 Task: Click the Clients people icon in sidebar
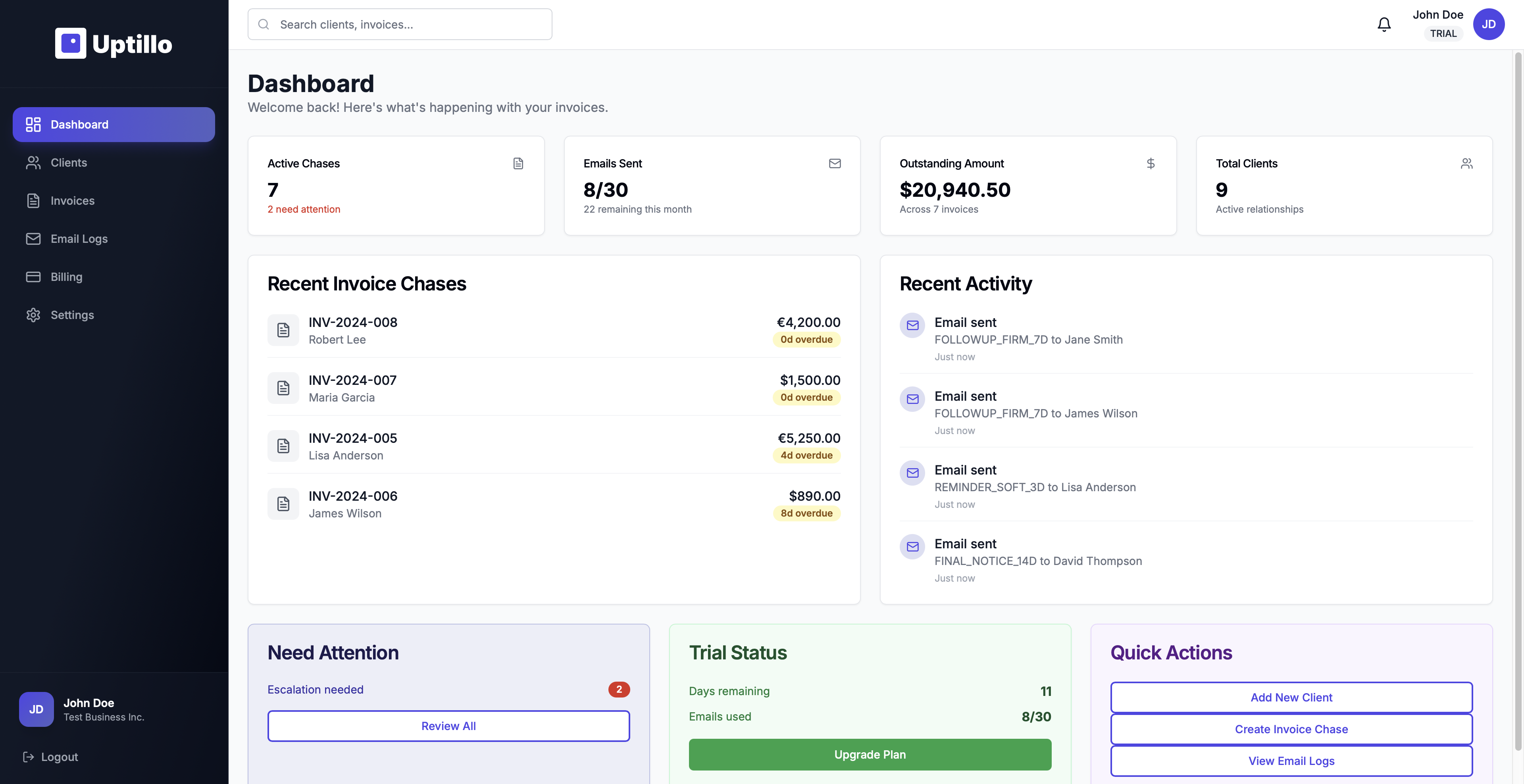(x=33, y=163)
